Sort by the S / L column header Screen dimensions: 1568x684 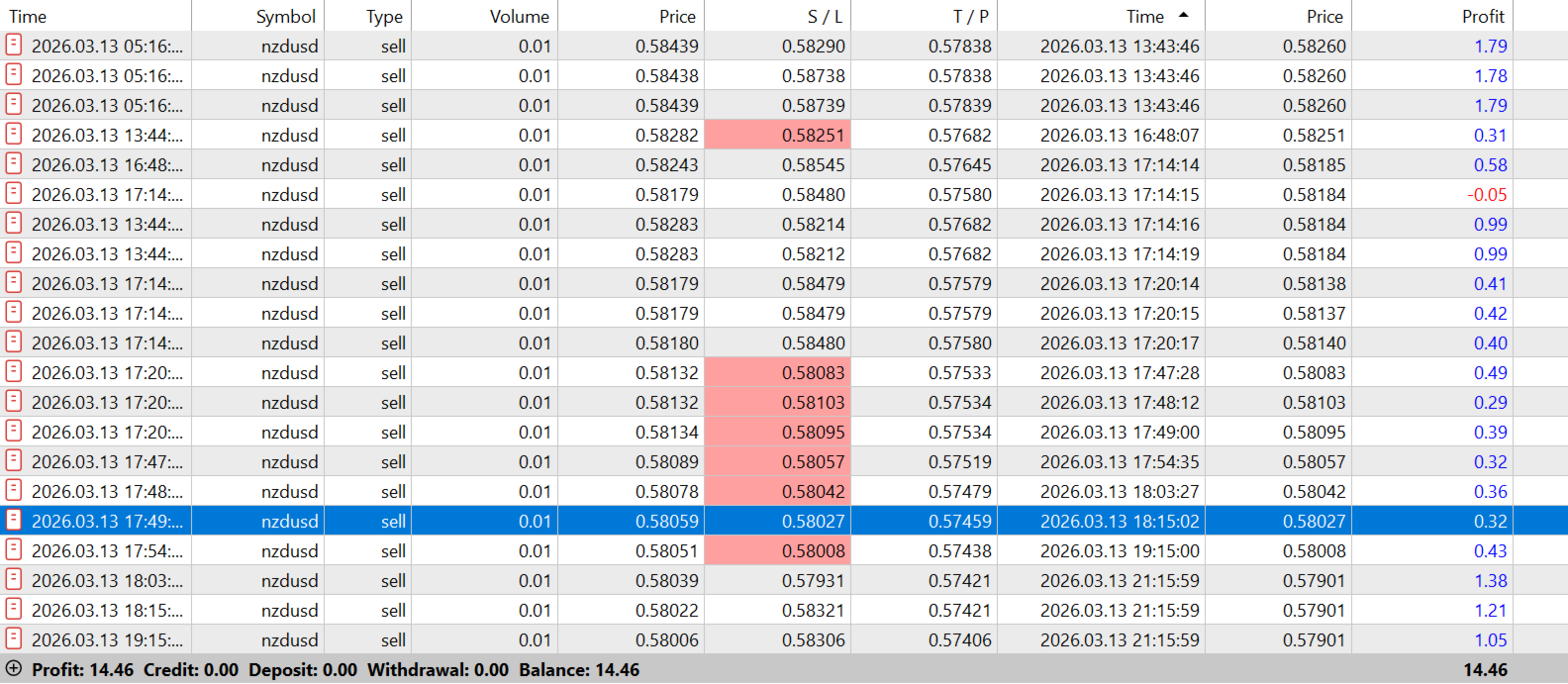pyautogui.click(x=777, y=16)
